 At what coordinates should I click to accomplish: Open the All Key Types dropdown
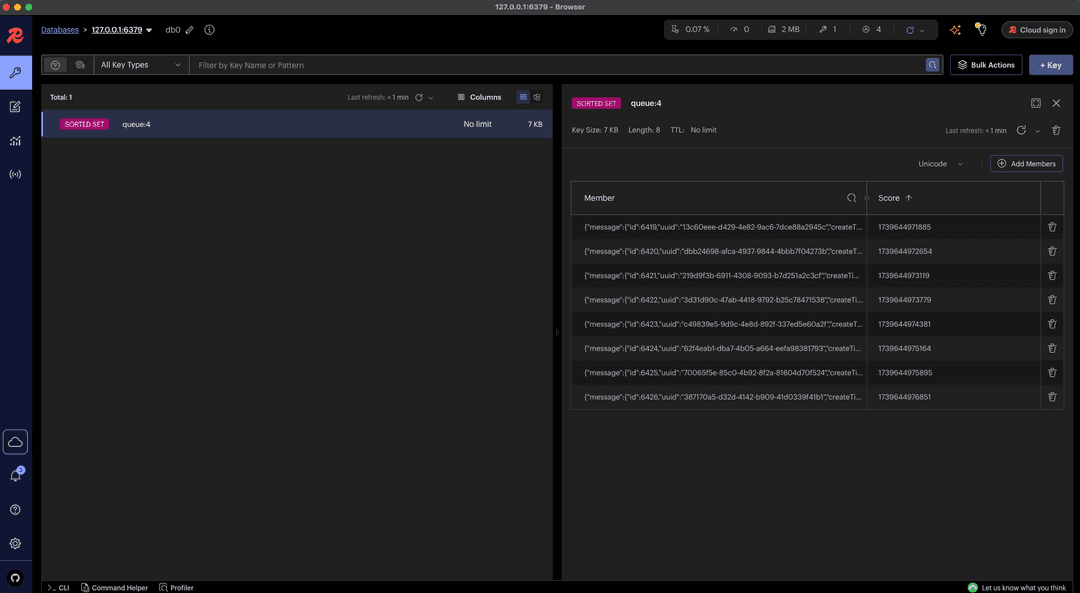[141, 65]
